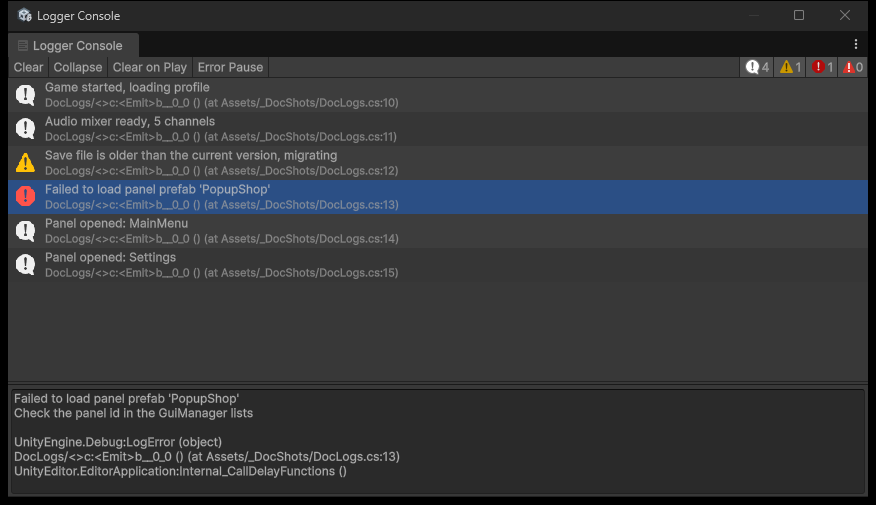Open the Logger Console tab
Viewport: 876px width, 505px height.
tap(74, 45)
